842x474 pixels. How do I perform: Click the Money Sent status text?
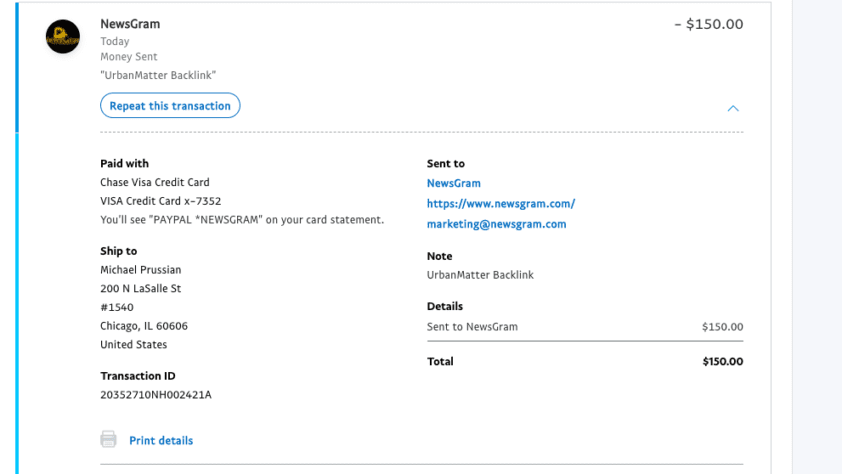pos(128,57)
